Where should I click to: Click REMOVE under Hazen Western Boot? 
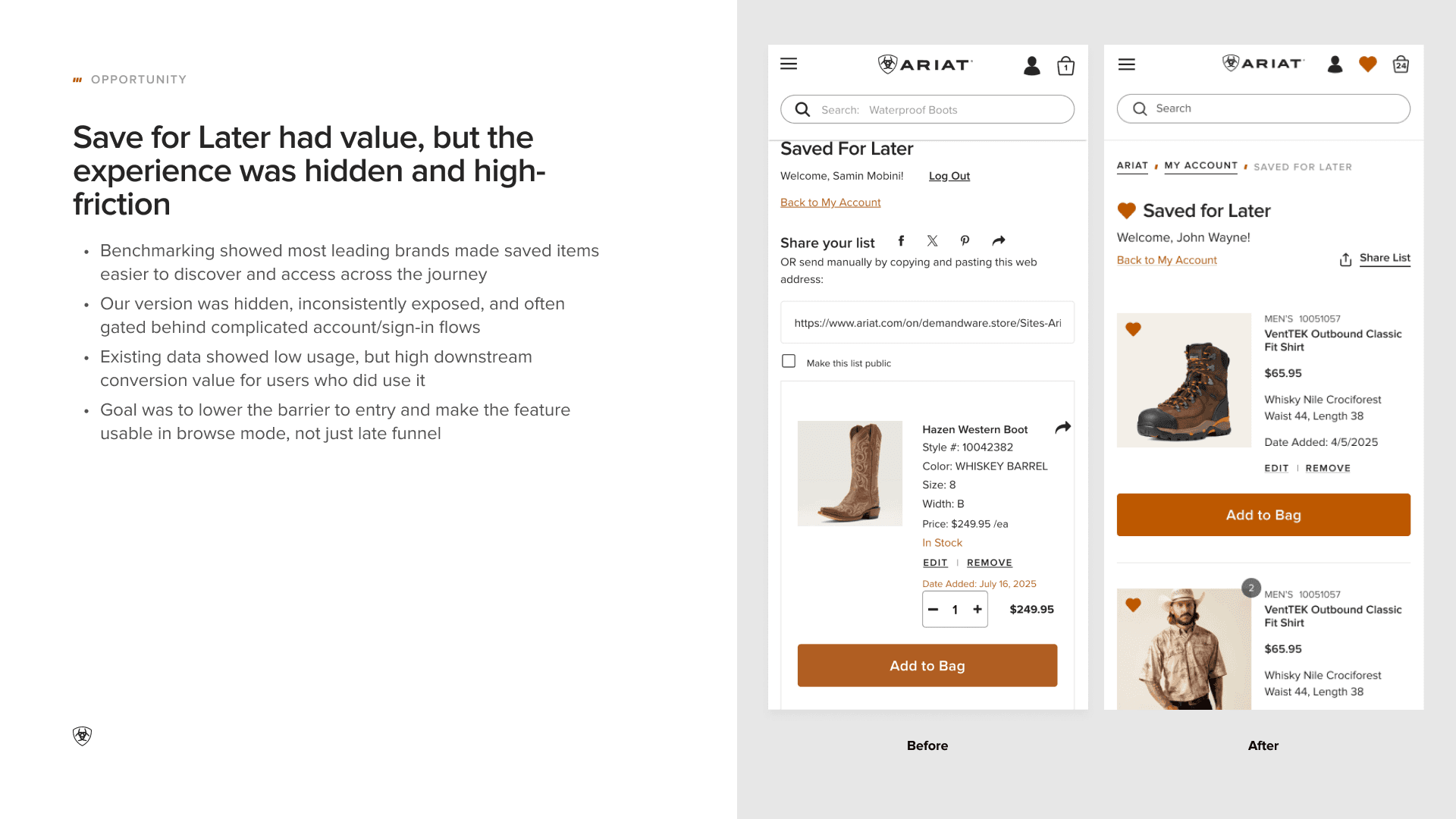pyautogui.click(x=989, y=563)
